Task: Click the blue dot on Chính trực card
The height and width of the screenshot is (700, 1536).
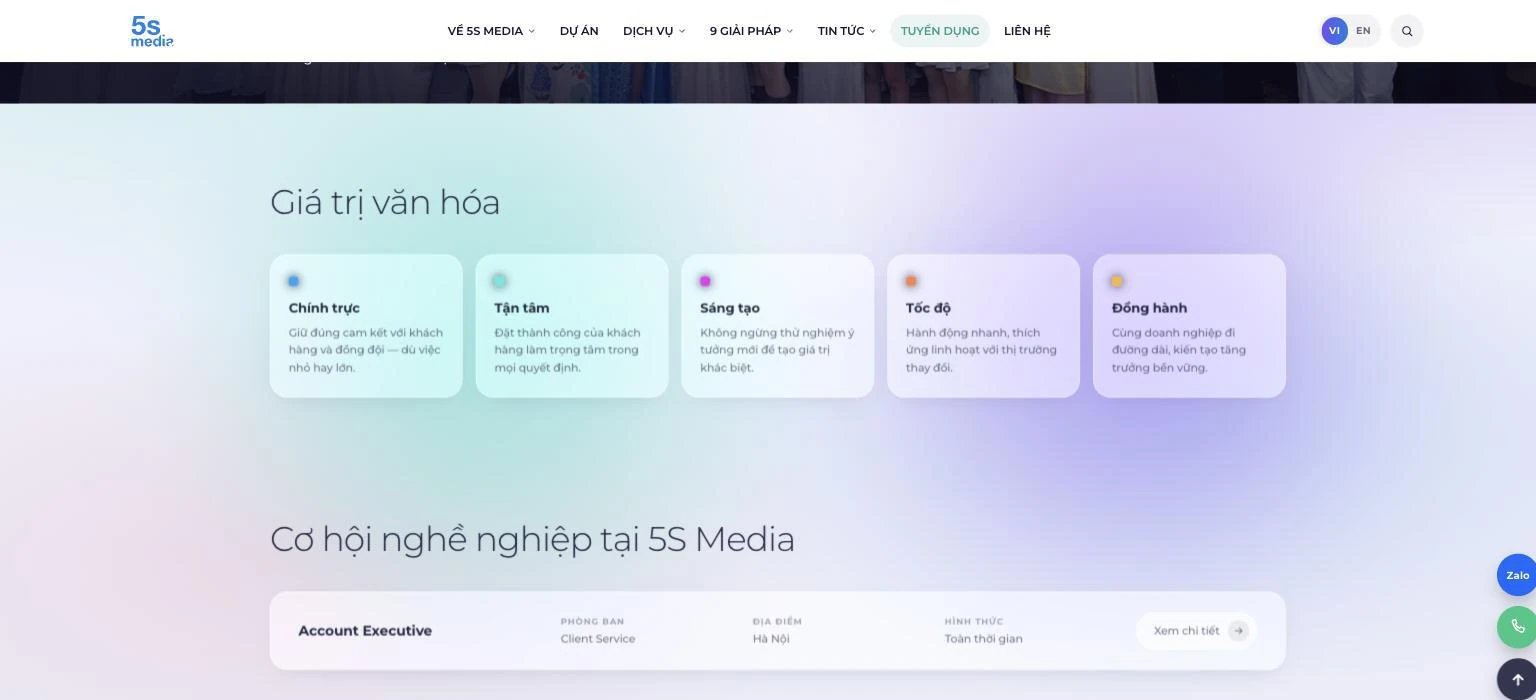Action: coord(294,281)
